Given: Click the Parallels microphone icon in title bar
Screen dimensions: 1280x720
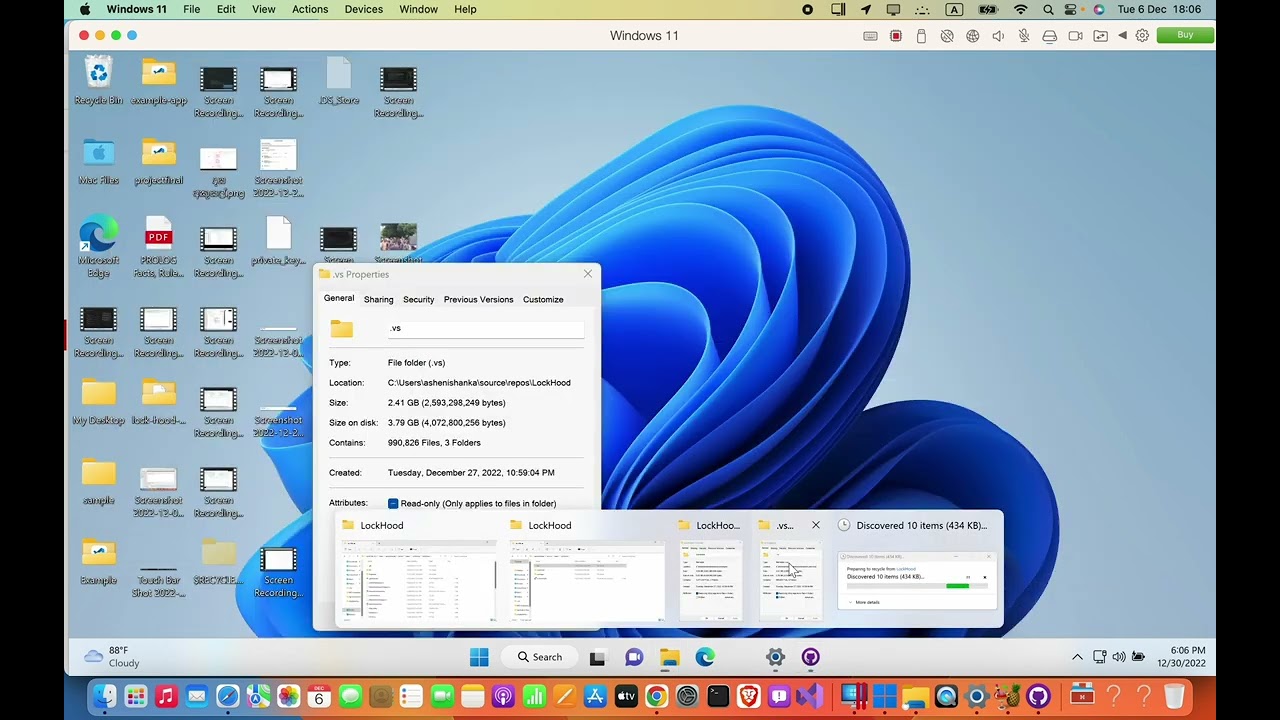Looking at the screenshot, I should pos(1024,36).
